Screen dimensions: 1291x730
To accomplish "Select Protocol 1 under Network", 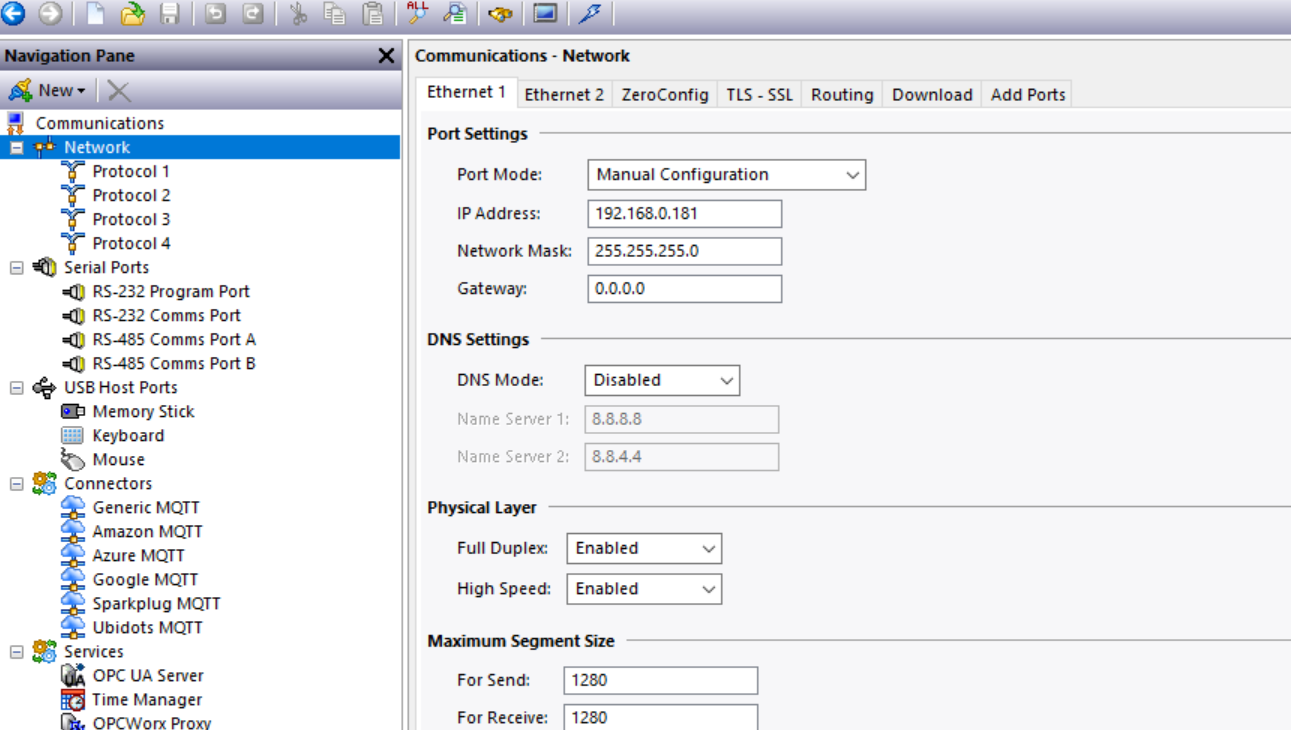I will tap(131, 171).
